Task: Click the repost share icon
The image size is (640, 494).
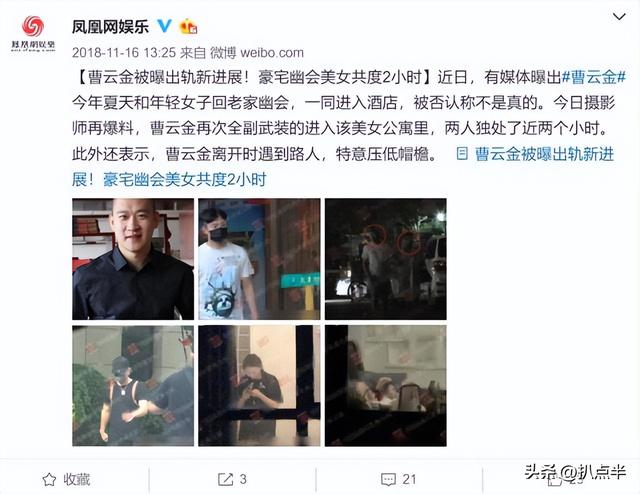Action: 225,479
